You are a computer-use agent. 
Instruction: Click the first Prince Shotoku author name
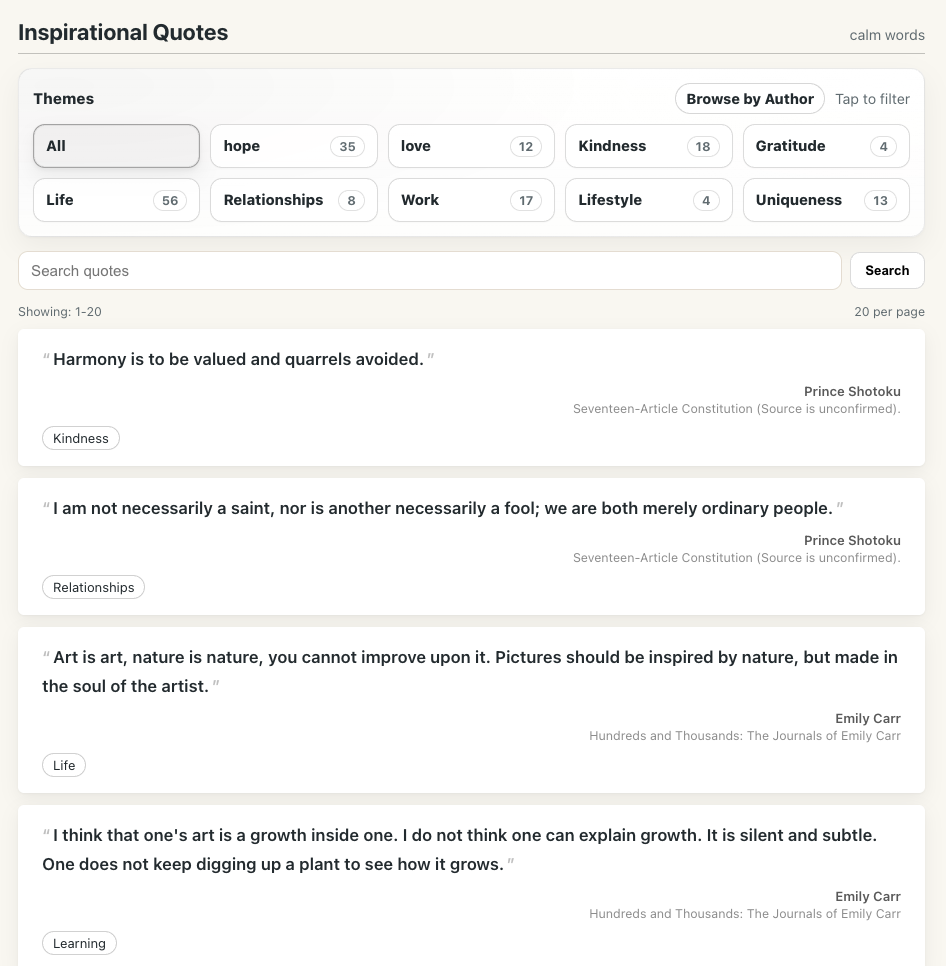pos(852,391)
